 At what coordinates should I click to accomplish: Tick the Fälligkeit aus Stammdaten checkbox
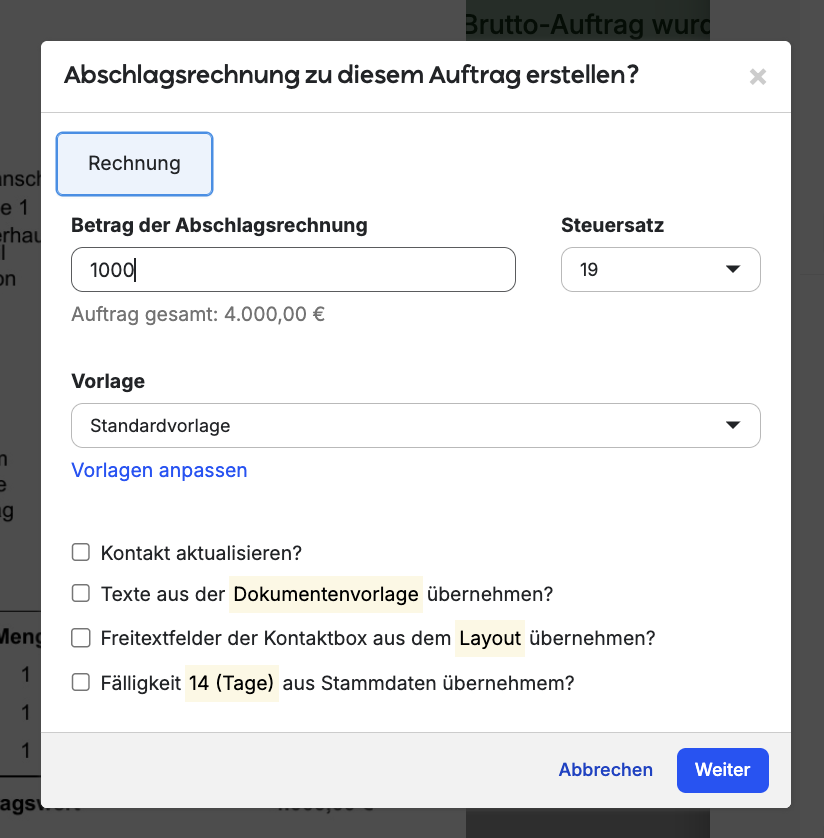tap(81, 683)
